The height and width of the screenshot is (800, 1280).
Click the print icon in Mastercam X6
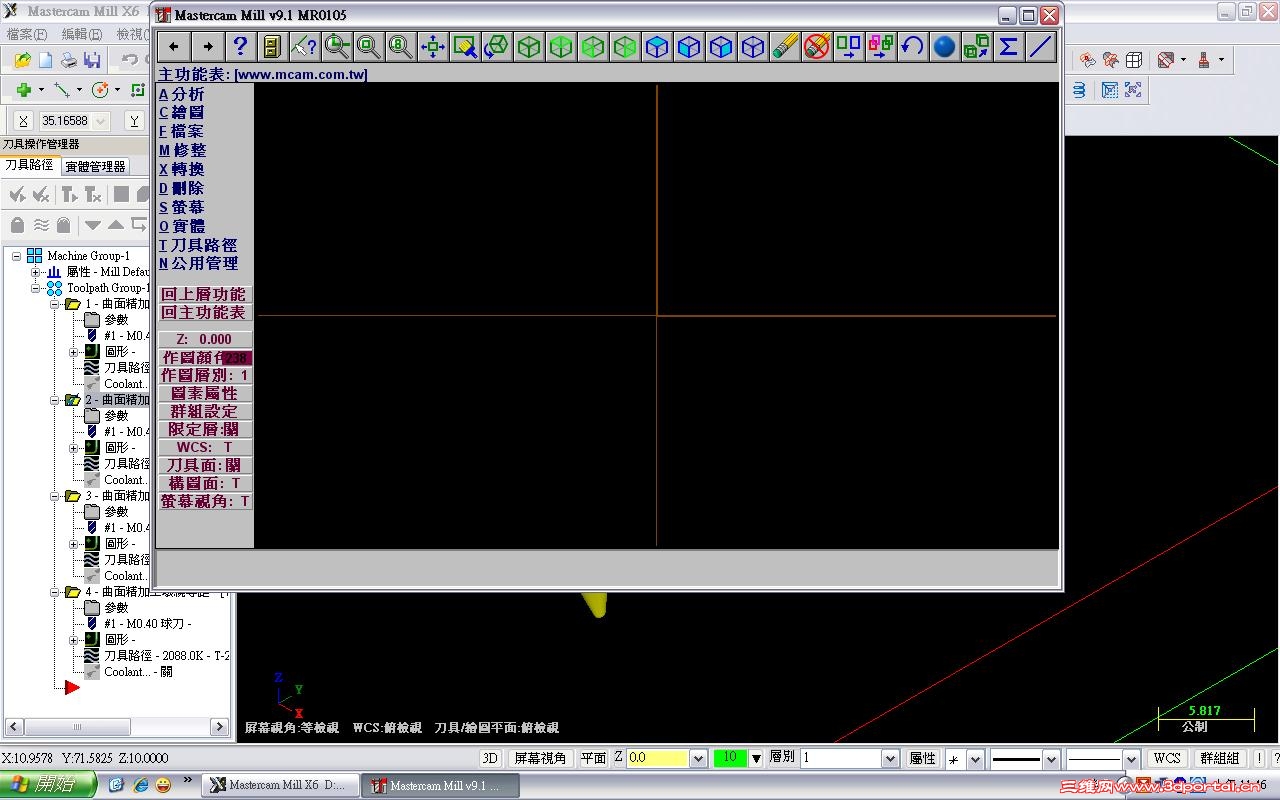point(68,61)
